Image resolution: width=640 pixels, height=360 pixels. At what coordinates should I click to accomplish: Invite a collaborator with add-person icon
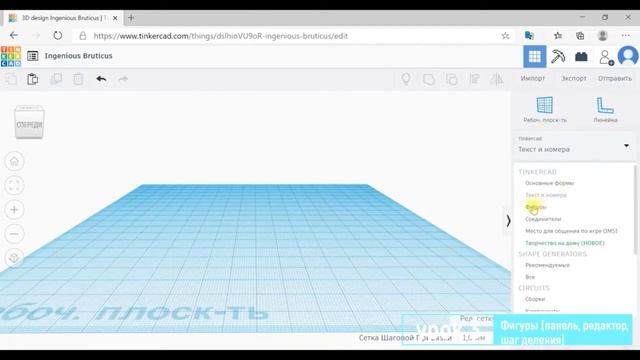coord(606,57)
